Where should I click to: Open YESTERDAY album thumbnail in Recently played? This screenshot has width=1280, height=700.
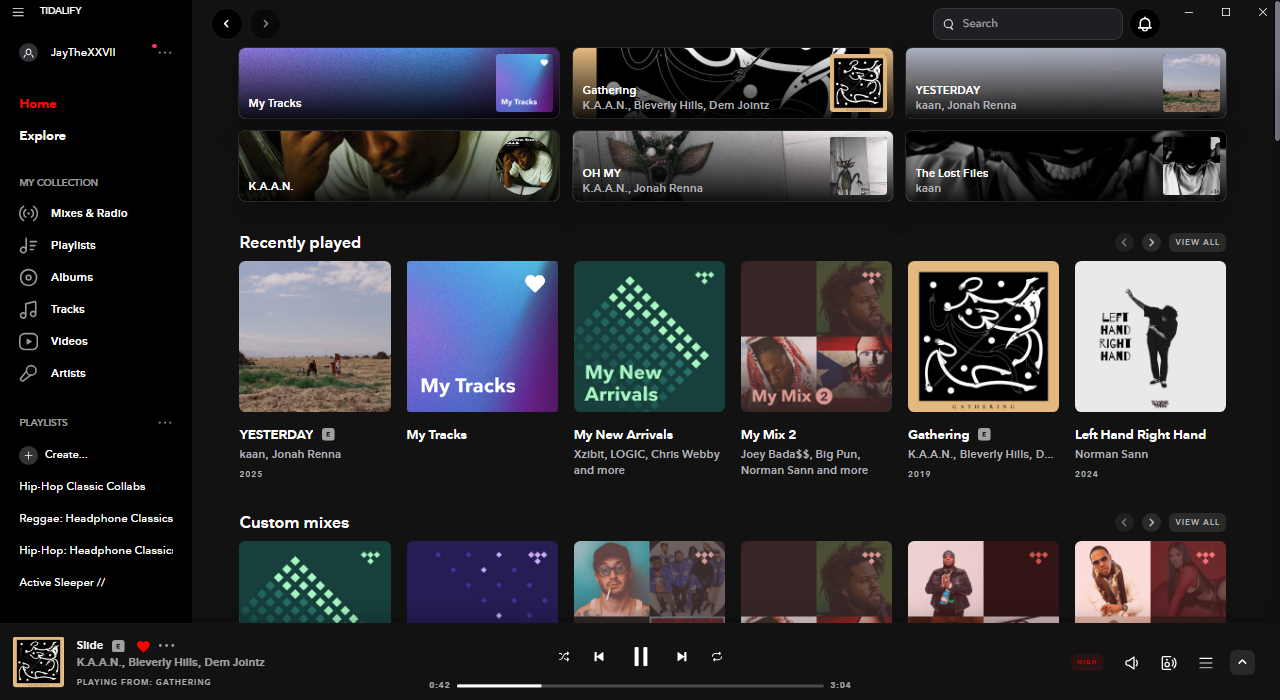(x=315, y=336)
